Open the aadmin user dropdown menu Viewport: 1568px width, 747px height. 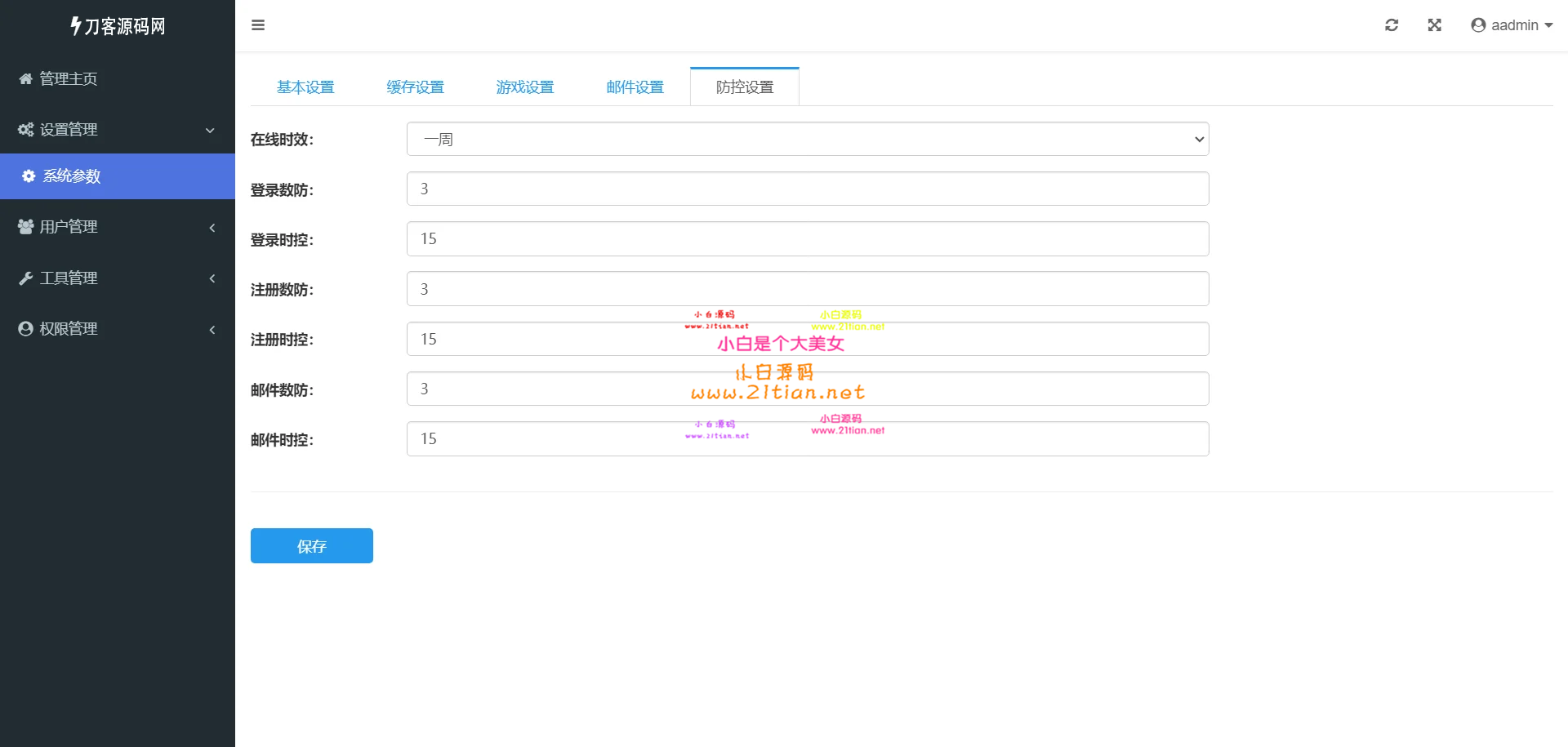point(1512,25)
